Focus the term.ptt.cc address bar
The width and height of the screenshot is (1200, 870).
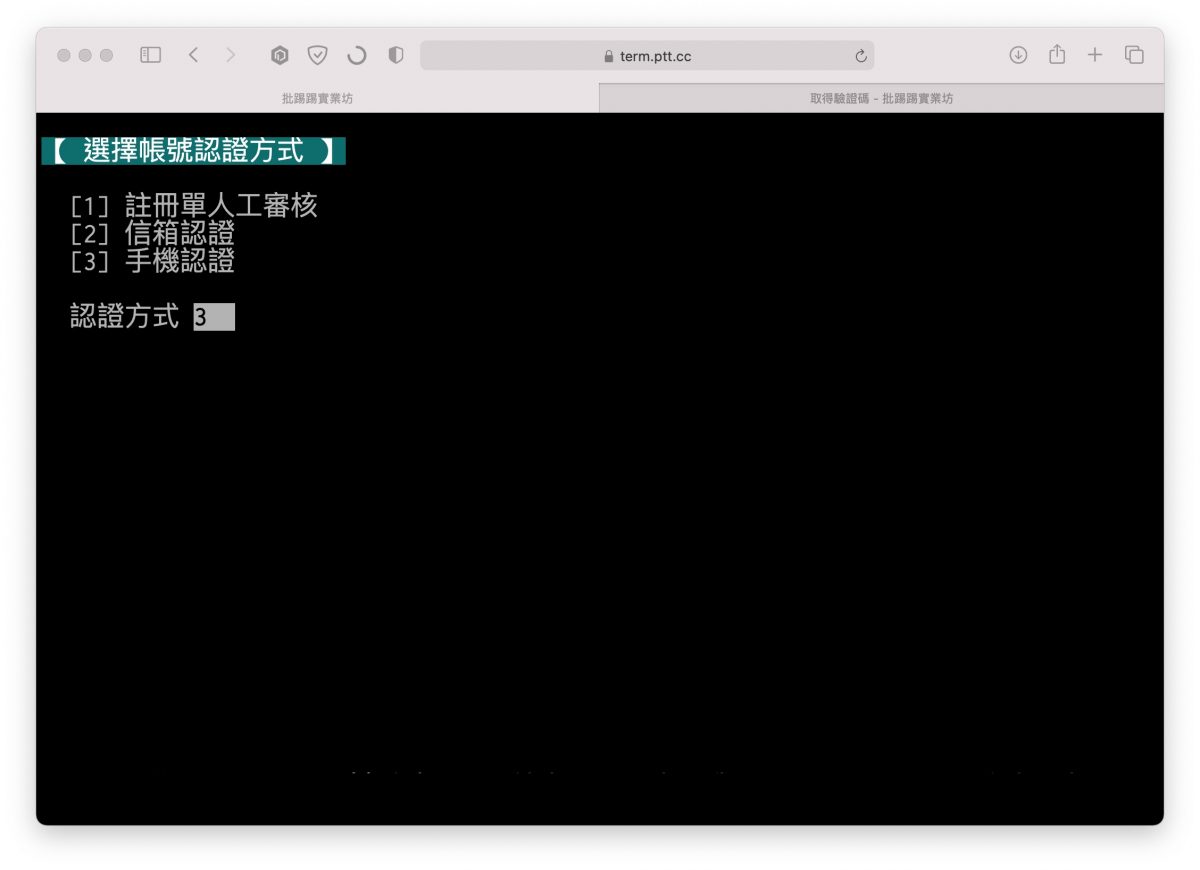point(647,56)
